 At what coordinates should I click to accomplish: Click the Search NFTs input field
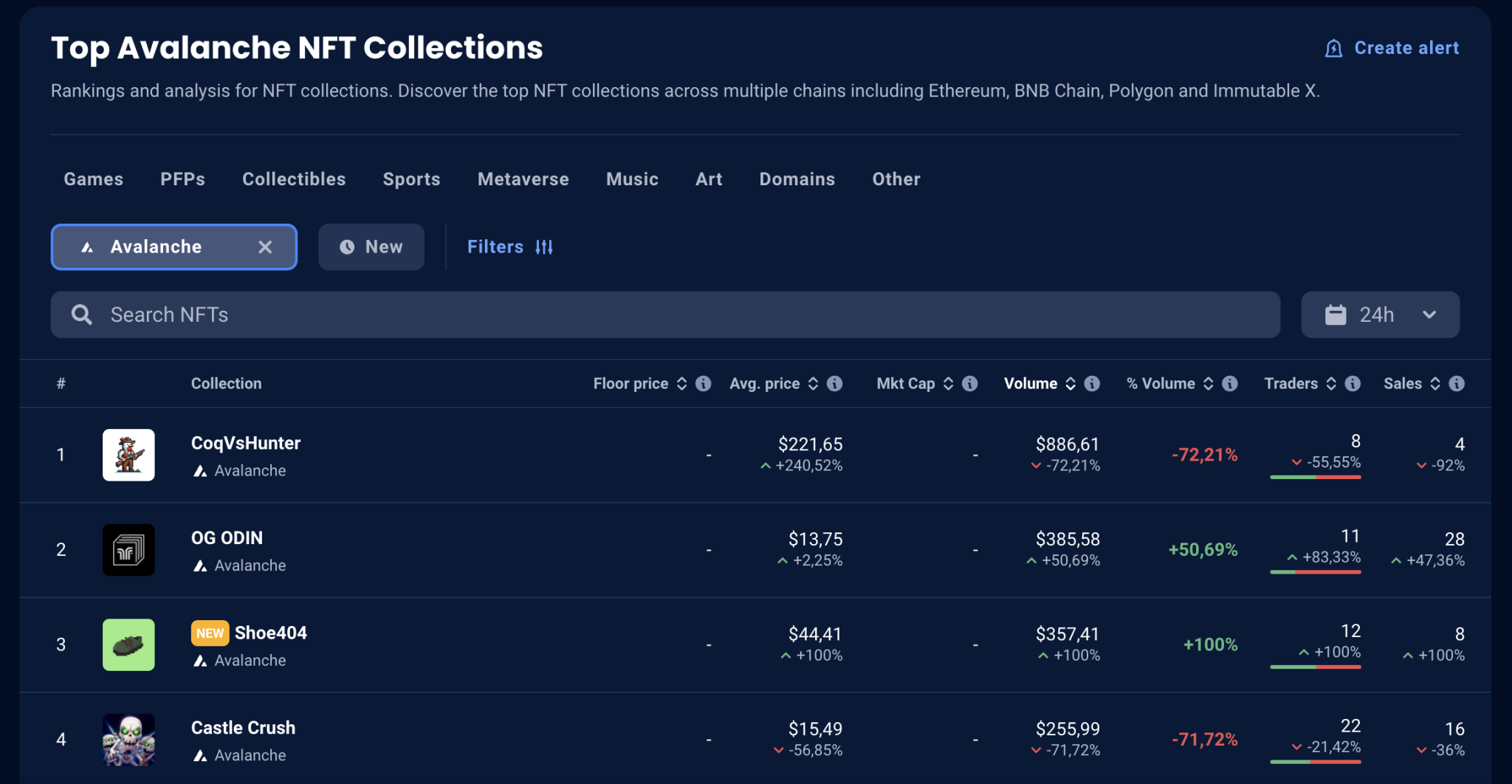coord(664,314)
